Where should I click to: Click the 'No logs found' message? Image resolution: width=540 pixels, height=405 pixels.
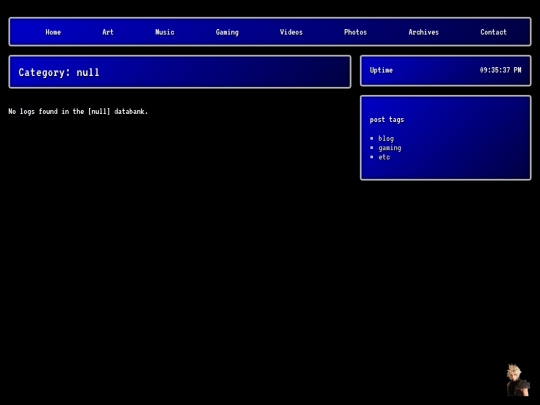tap(78, 111)
